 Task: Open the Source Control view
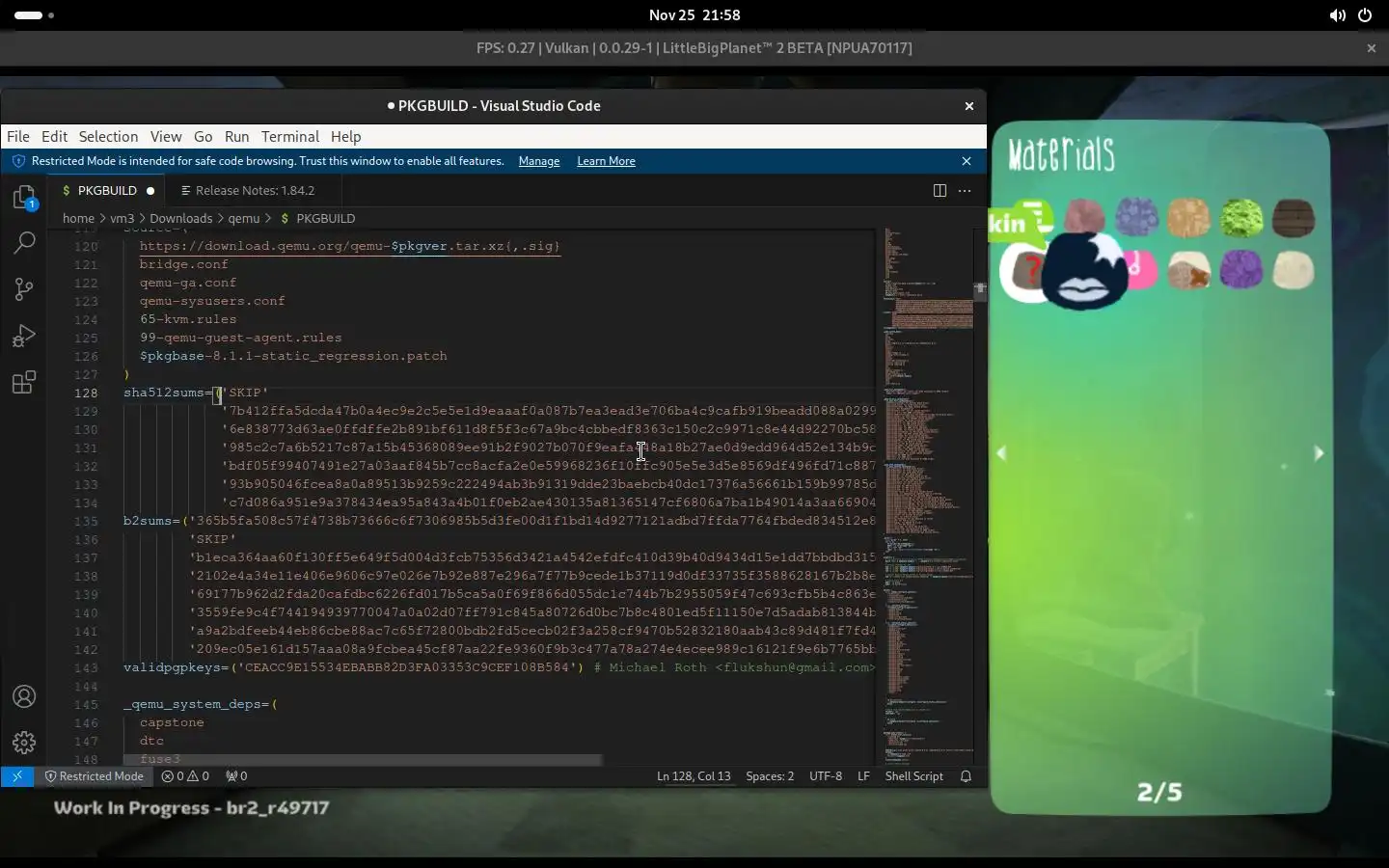pyautogui.click(x=24, y=289)
